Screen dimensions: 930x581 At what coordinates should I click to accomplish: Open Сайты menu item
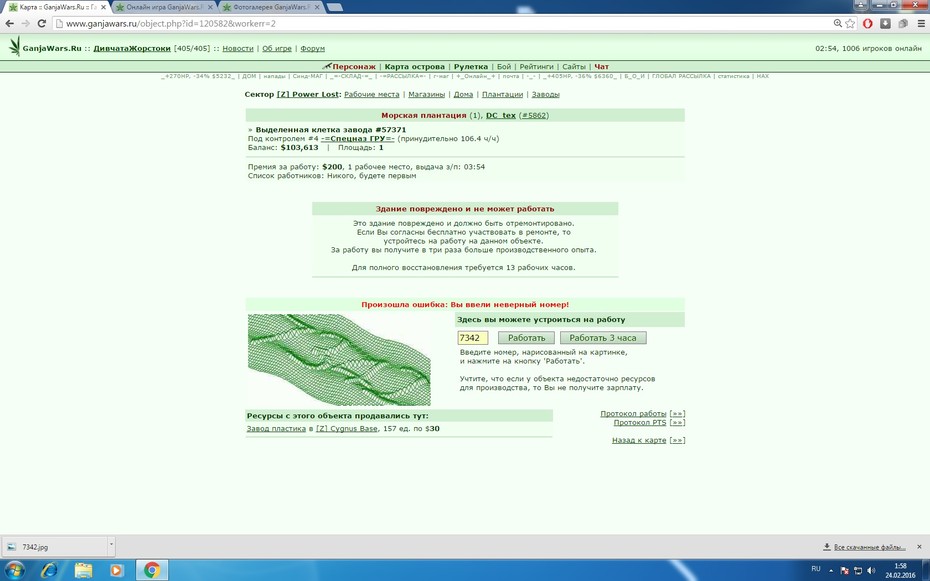[x=574, y=66]
